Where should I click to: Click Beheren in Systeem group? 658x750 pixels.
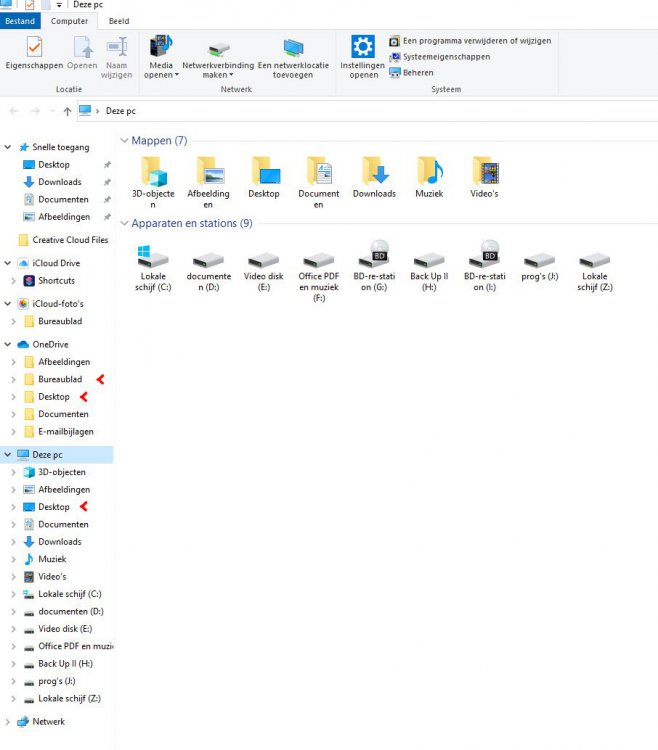412,73
